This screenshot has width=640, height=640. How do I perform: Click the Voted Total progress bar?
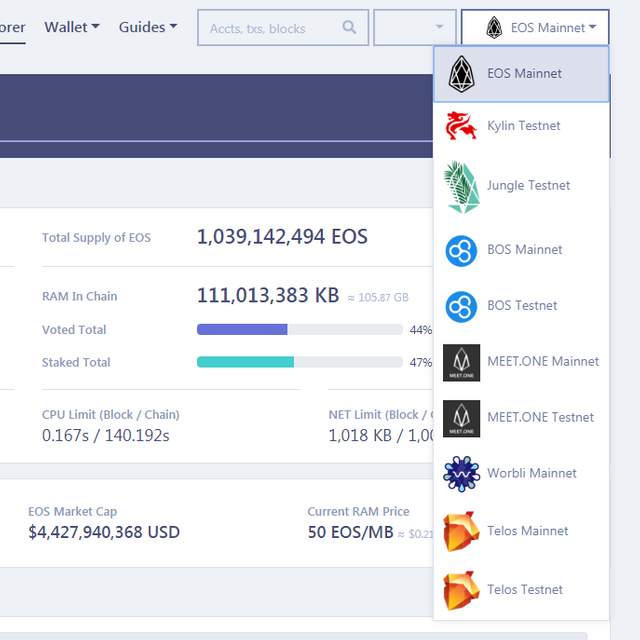(300, 329)
